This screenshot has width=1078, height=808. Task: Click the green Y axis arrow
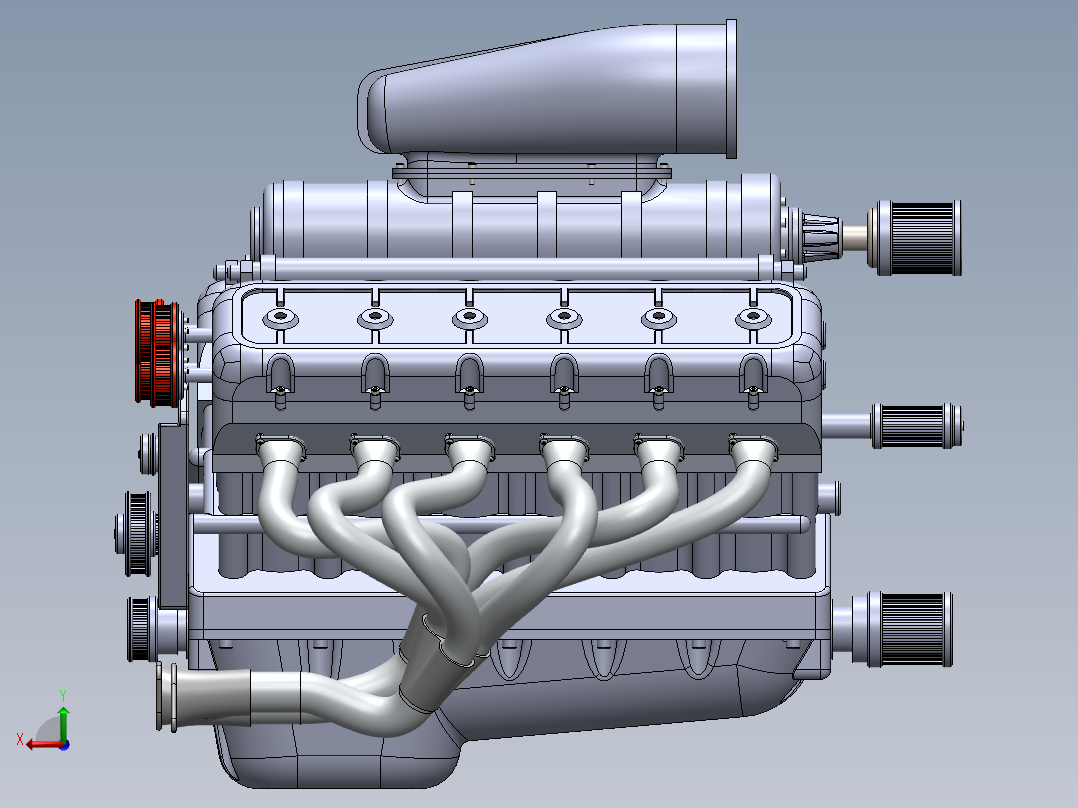[63, 722]
